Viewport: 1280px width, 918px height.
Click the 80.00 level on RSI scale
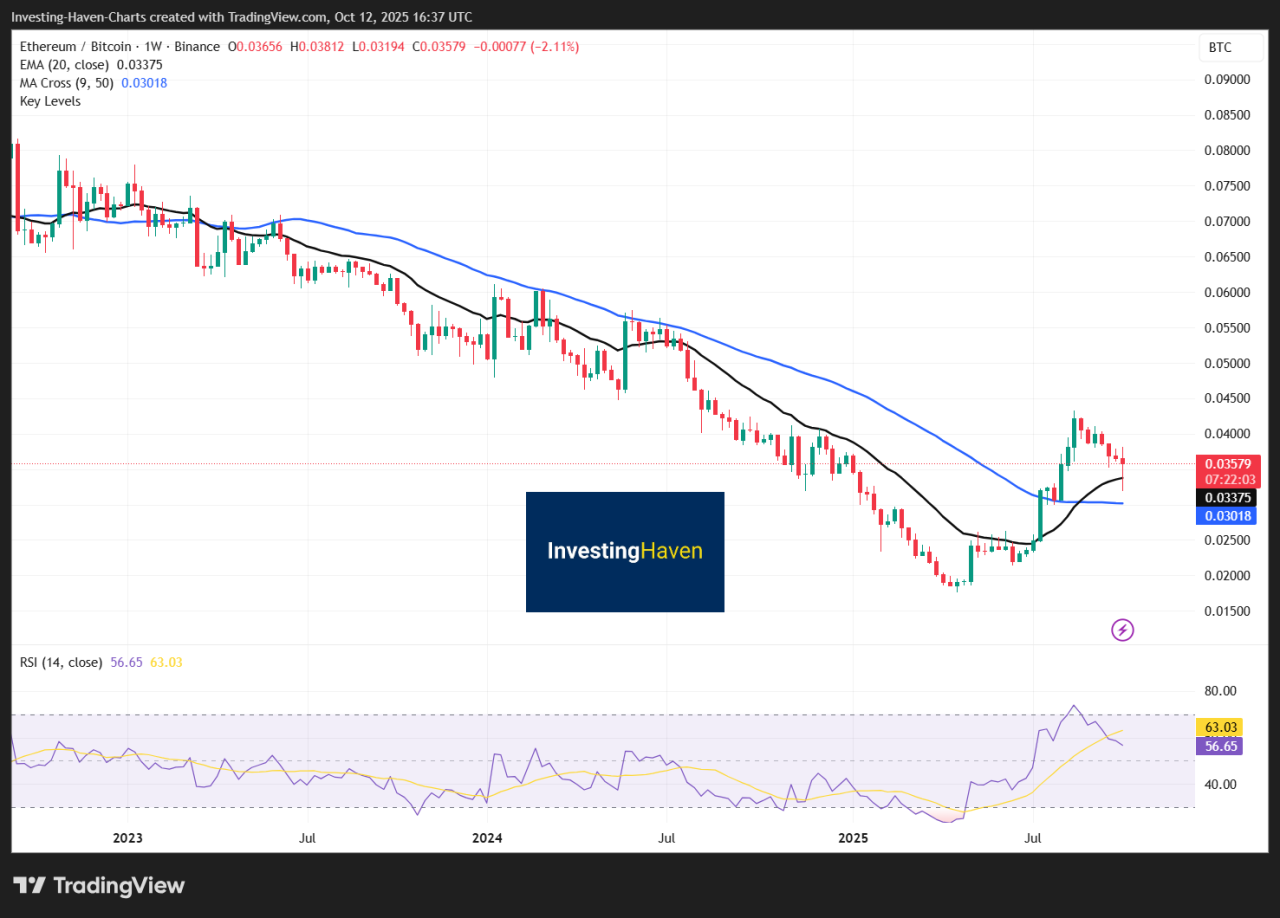[1221, 691]
